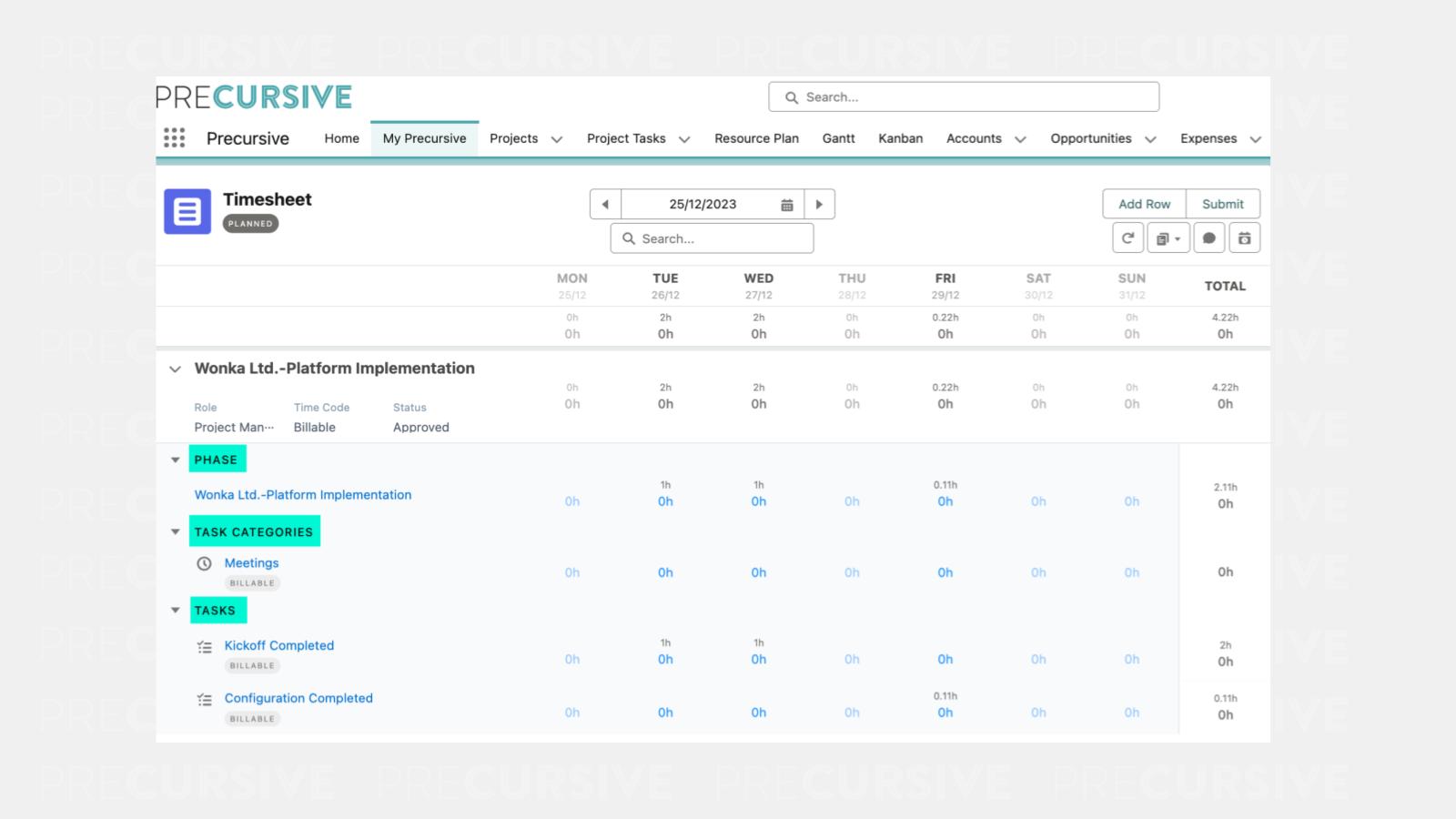Image resolution: width=1456 pixels, height=819 pixels.
Task: Expand the Expenses chevron menu
Action: 1256,139
